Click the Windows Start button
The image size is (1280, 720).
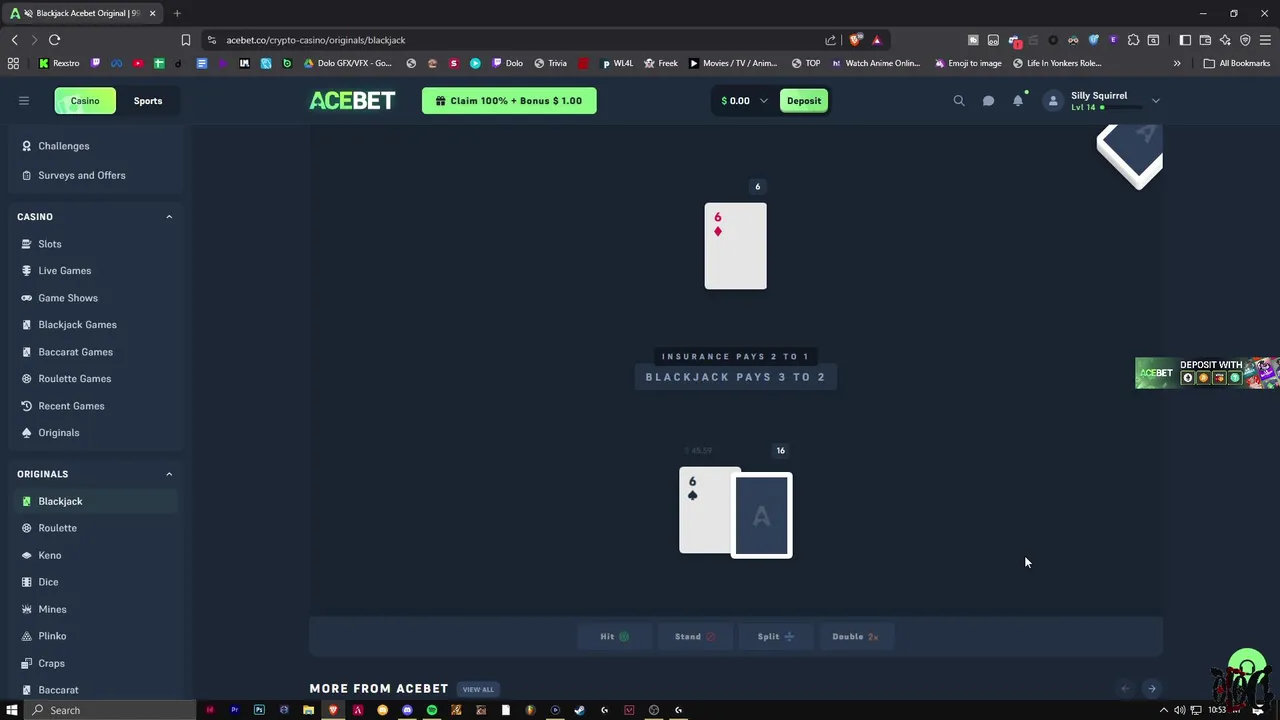coord(12,710)
